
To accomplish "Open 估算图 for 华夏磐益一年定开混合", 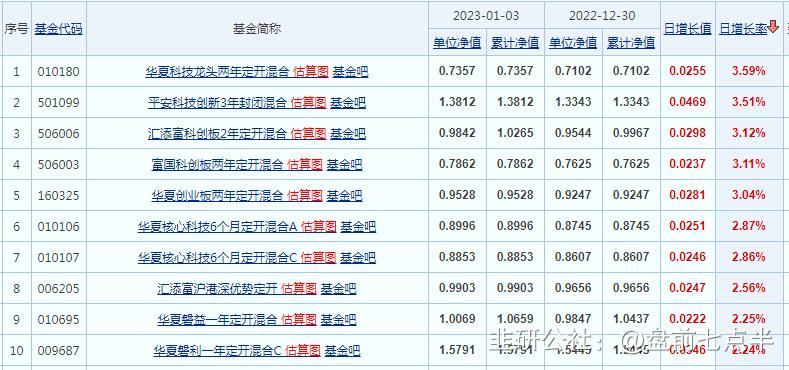I will (x=298, y=320).
